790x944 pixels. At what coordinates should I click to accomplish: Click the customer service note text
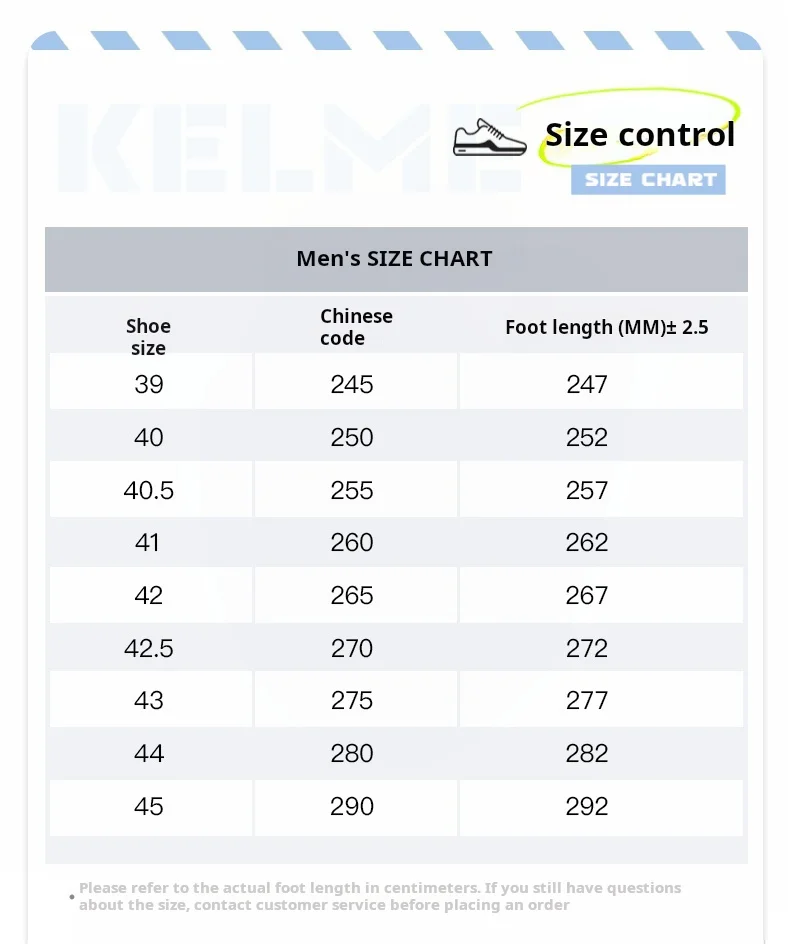click(380, 896)
